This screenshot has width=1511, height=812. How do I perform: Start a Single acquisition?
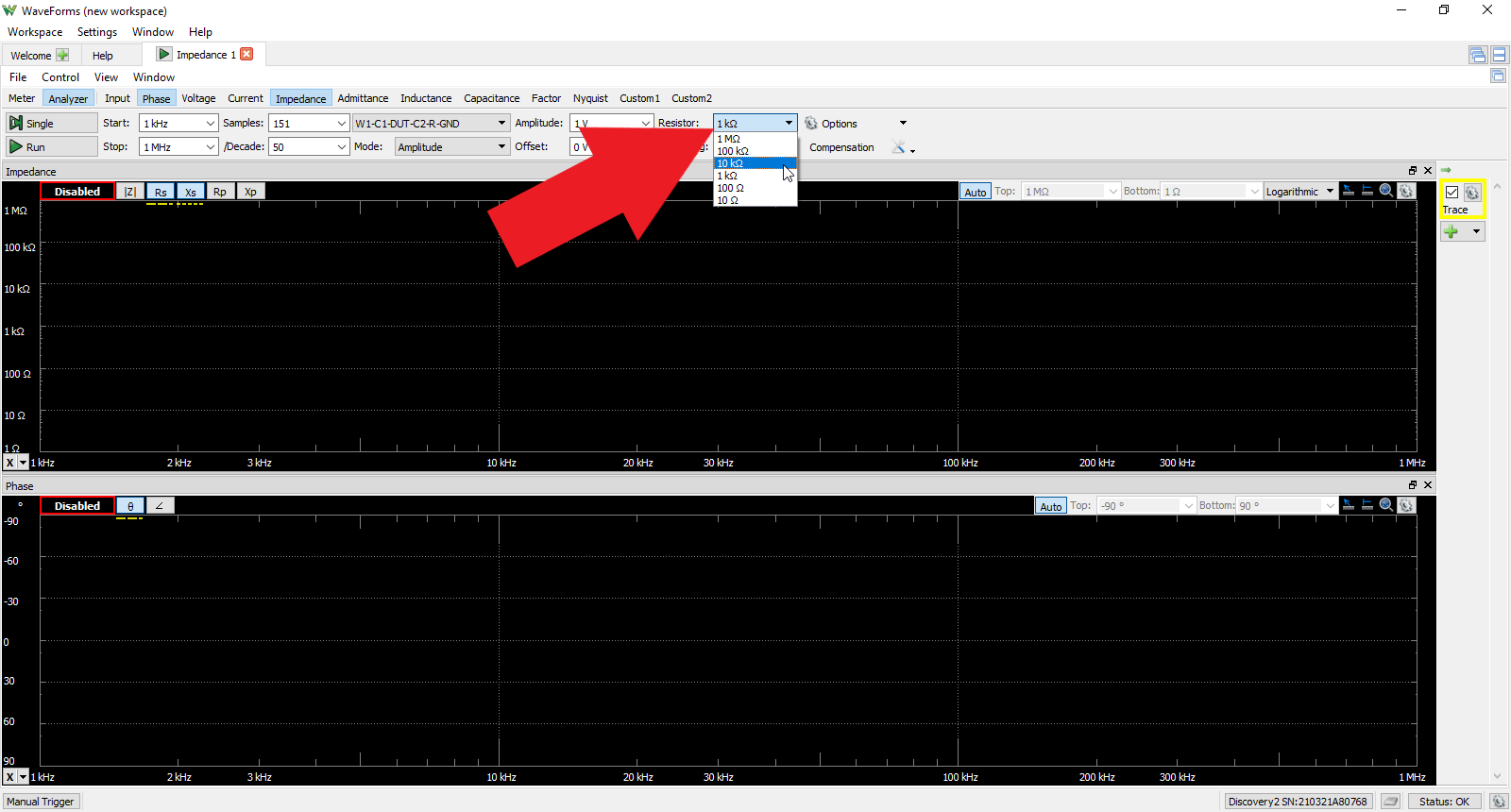(51, 124)
